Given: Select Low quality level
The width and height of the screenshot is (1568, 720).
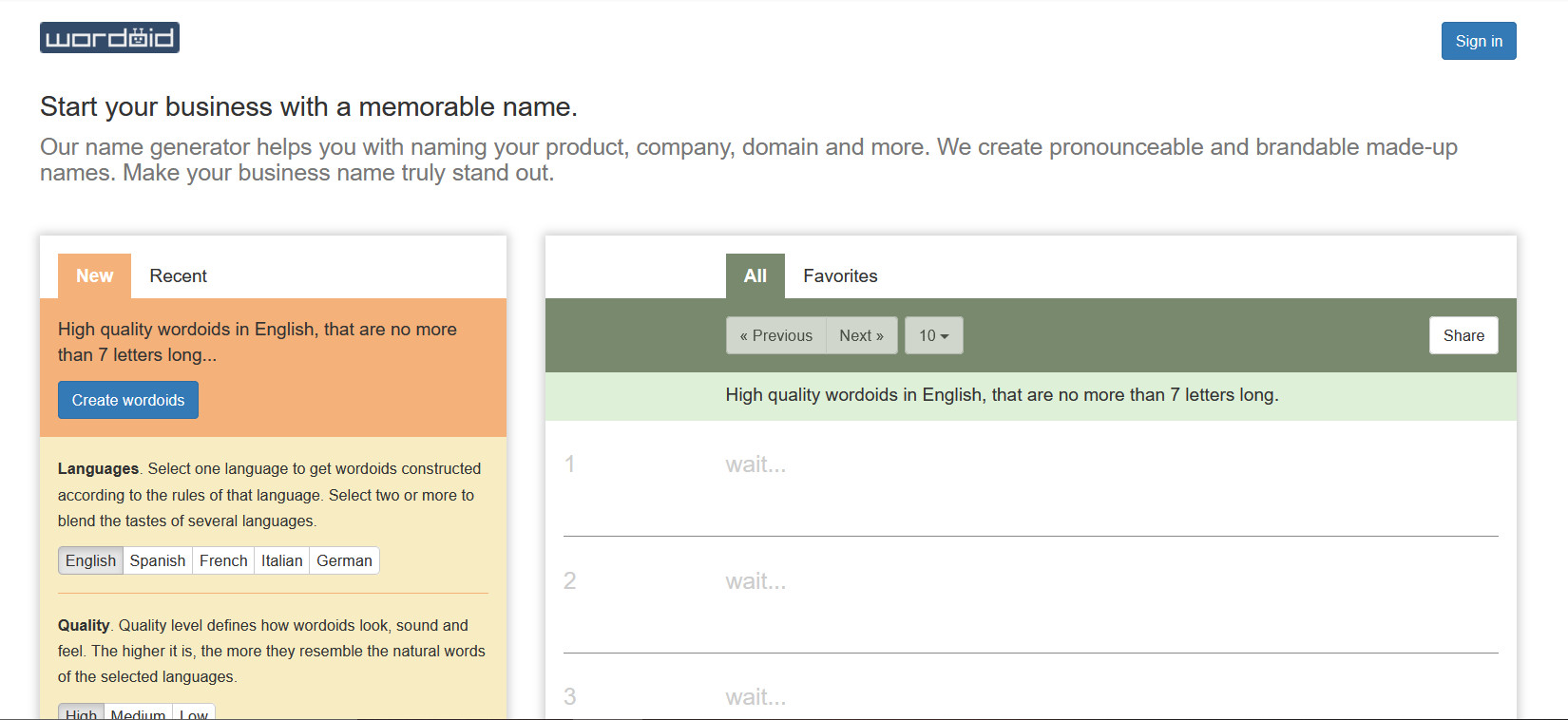Looking at the screenshot, I should coord(194,712).
